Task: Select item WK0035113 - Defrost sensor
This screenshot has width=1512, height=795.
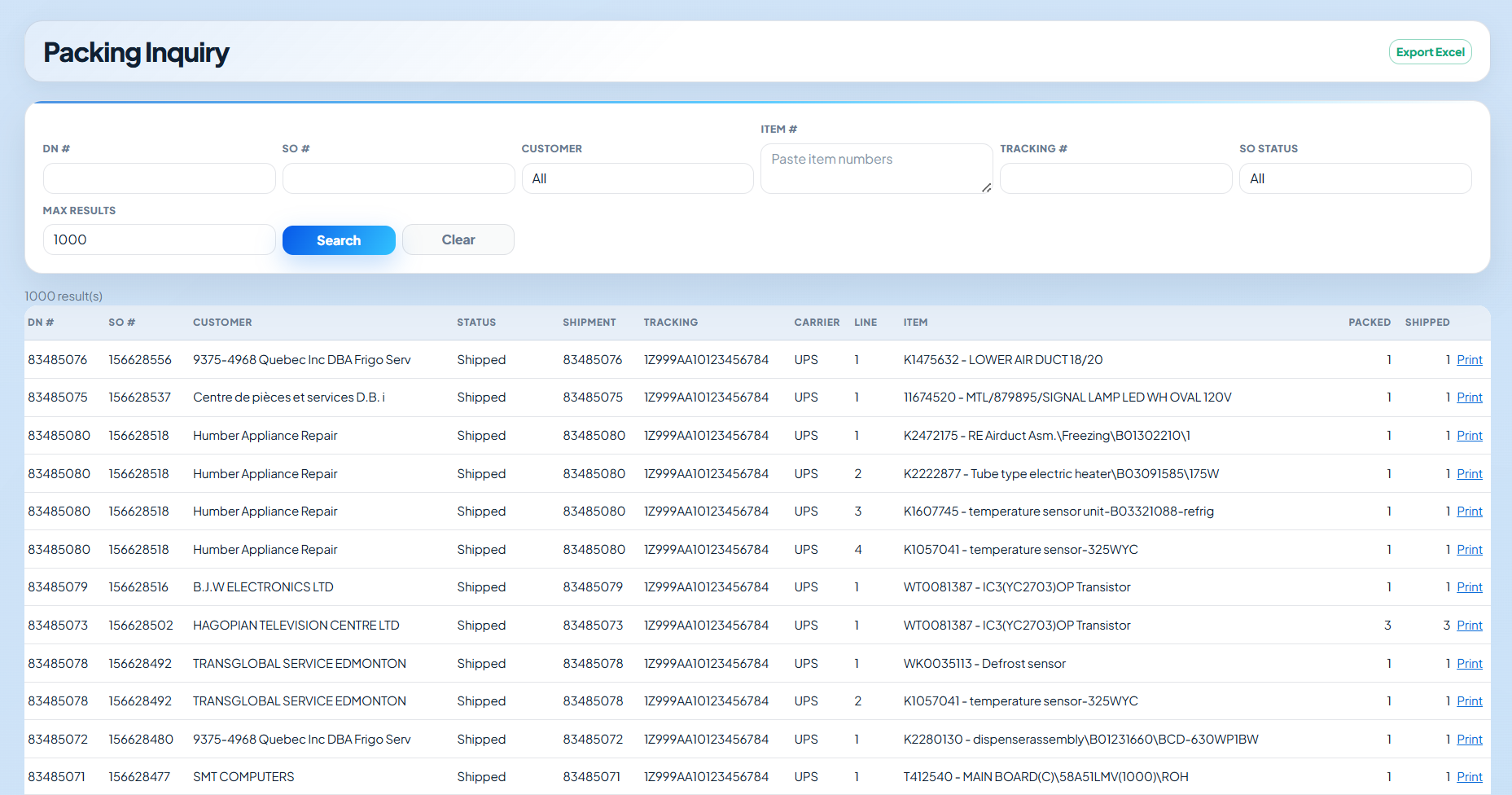Action: point(984,664)
